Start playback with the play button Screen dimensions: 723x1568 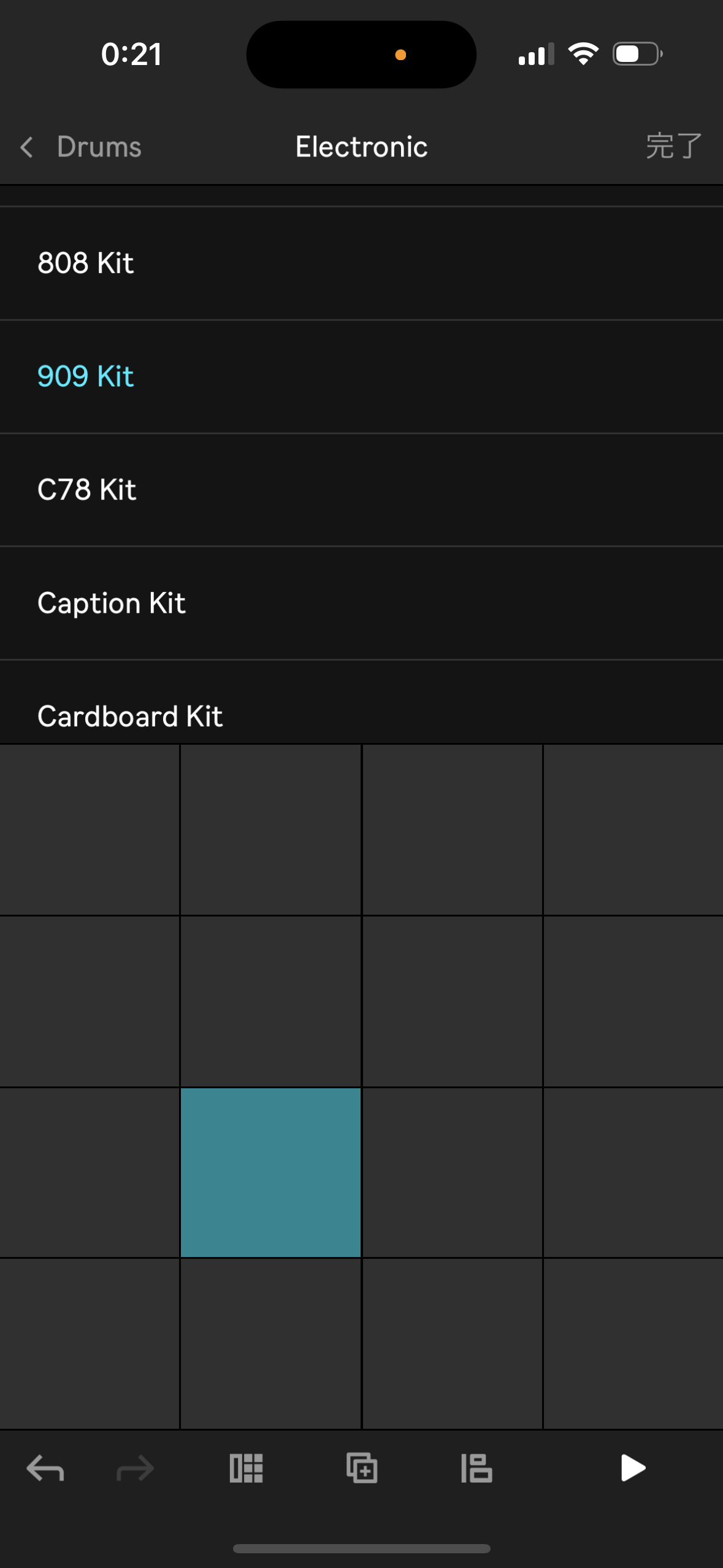coord(633,1468)
